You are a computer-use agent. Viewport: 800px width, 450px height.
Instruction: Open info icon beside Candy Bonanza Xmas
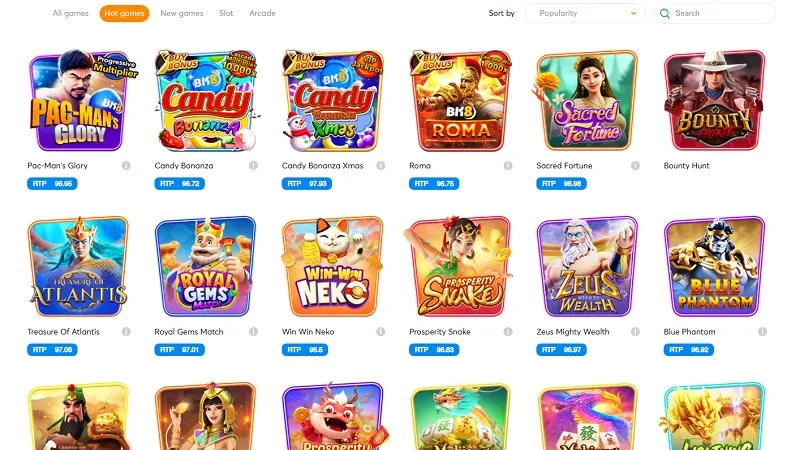click(x=381, y=165)
